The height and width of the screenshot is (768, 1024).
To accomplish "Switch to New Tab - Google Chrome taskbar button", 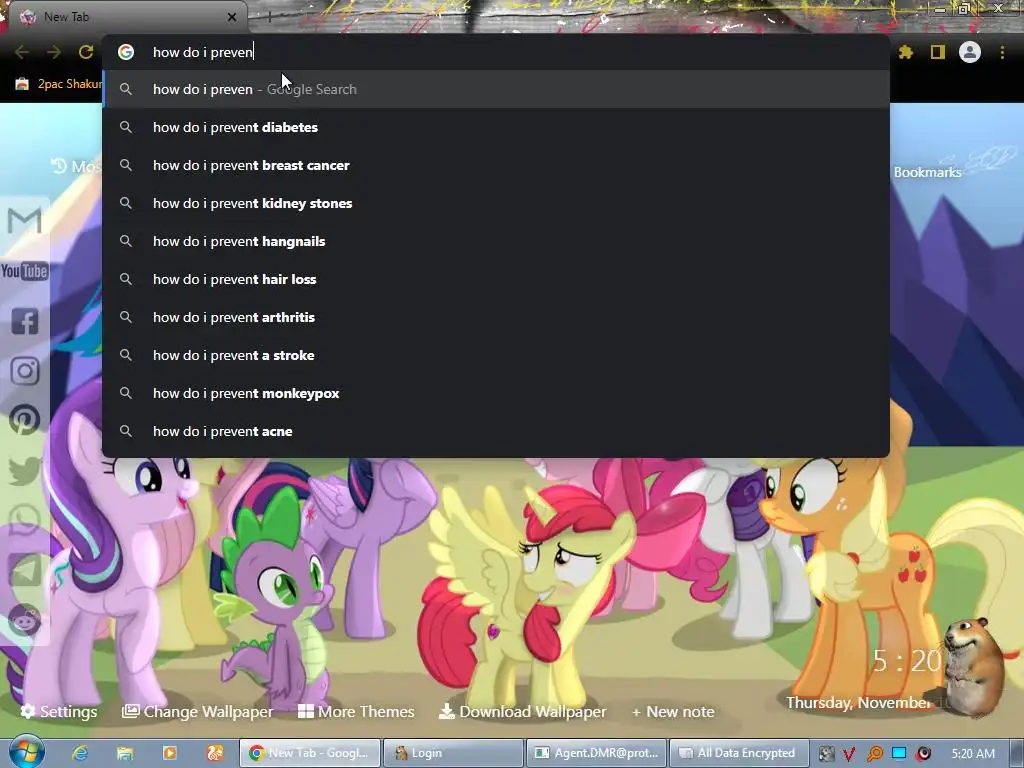I will pos(310,753).
